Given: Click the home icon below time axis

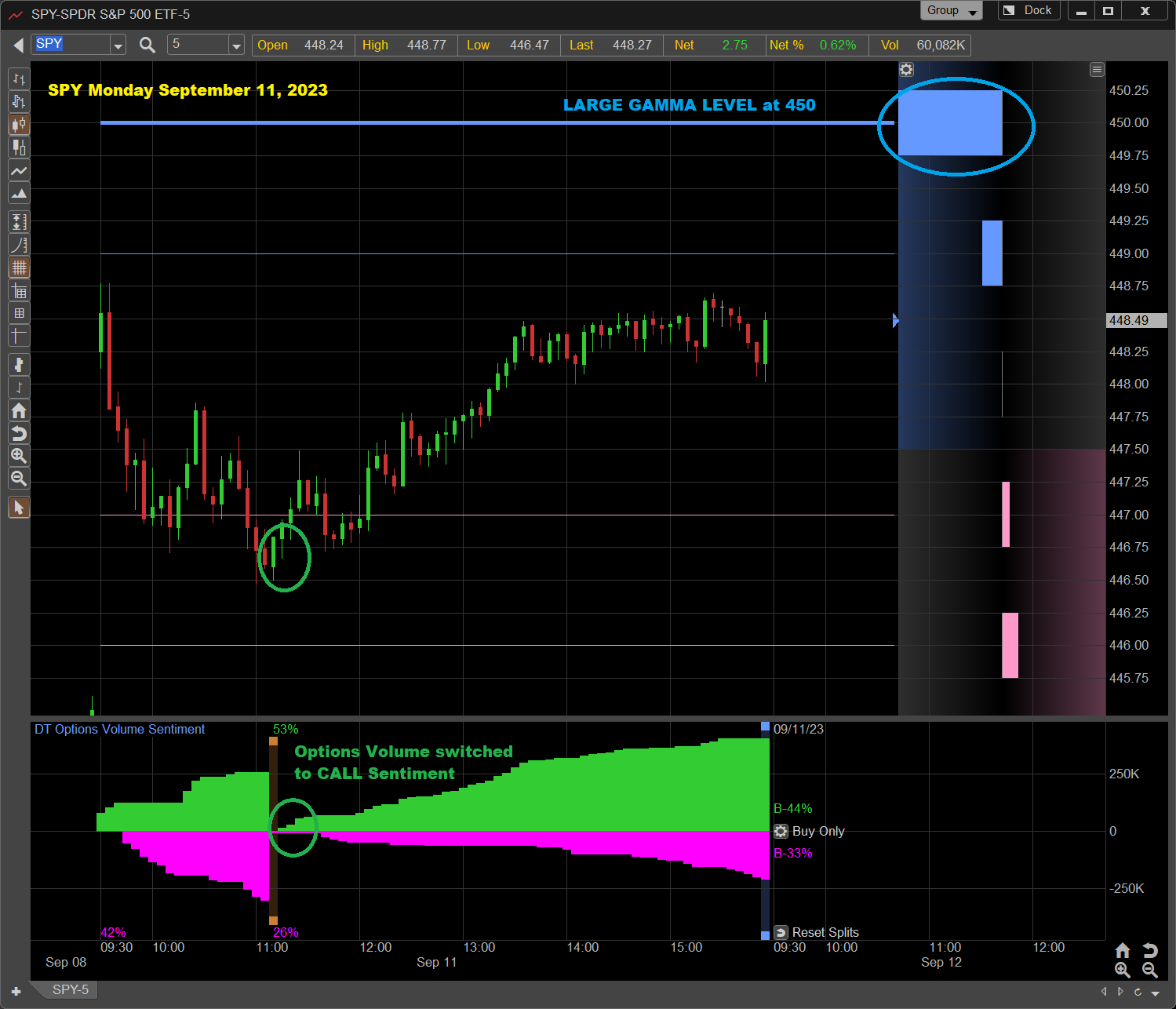Looking at the screenshot, I should click(x=1123, y=951).
